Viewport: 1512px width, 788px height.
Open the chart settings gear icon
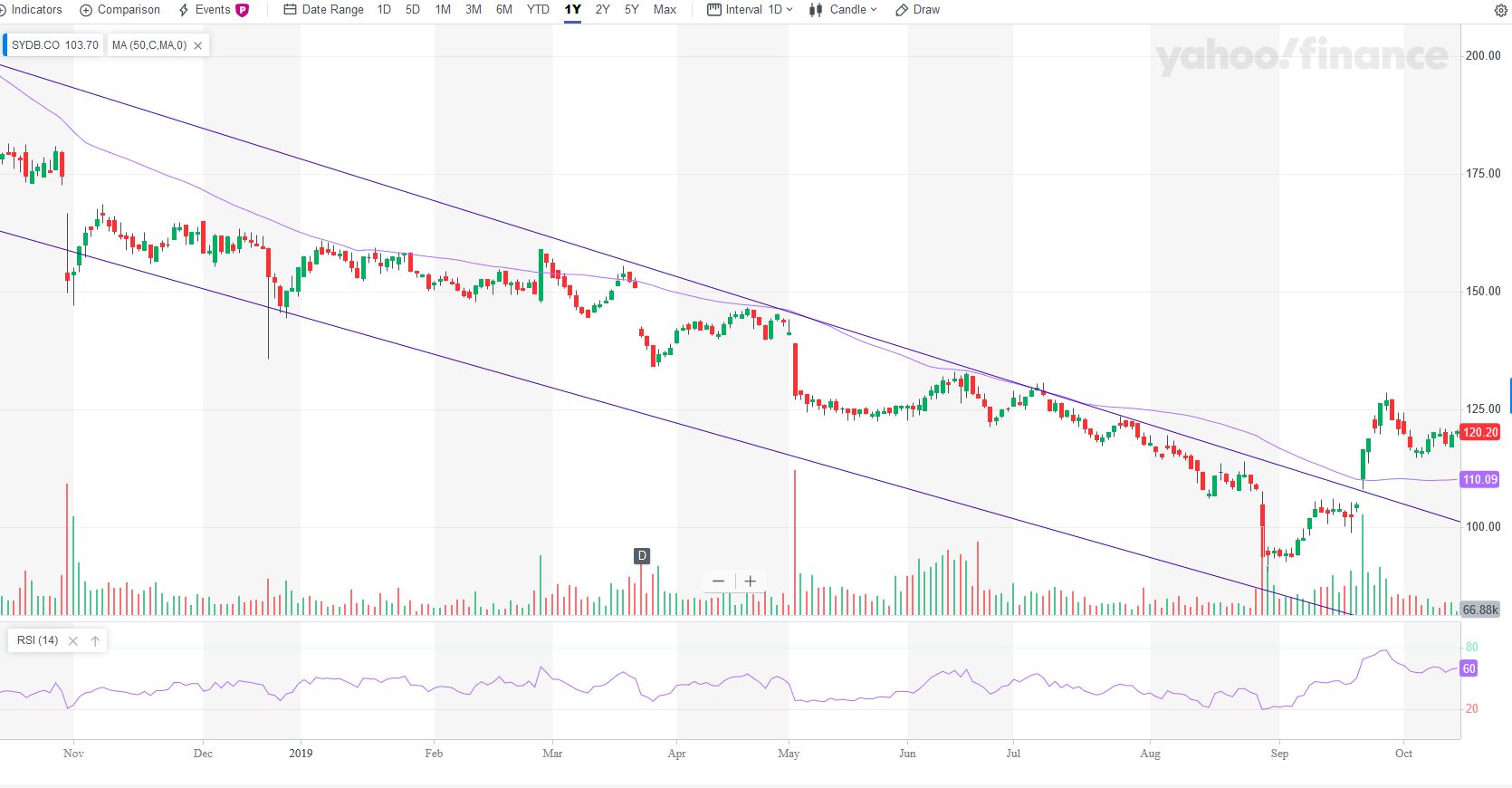[1500, 10]
